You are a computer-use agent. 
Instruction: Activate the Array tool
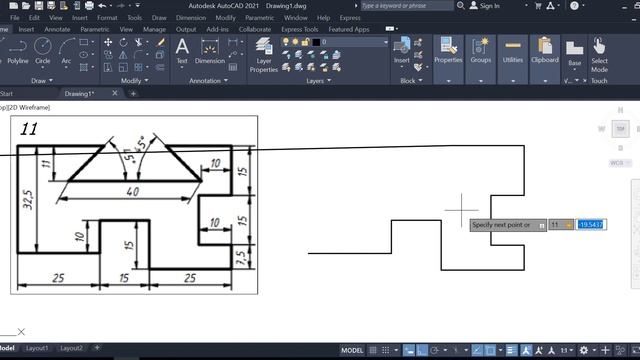click(x=139, y=67)
